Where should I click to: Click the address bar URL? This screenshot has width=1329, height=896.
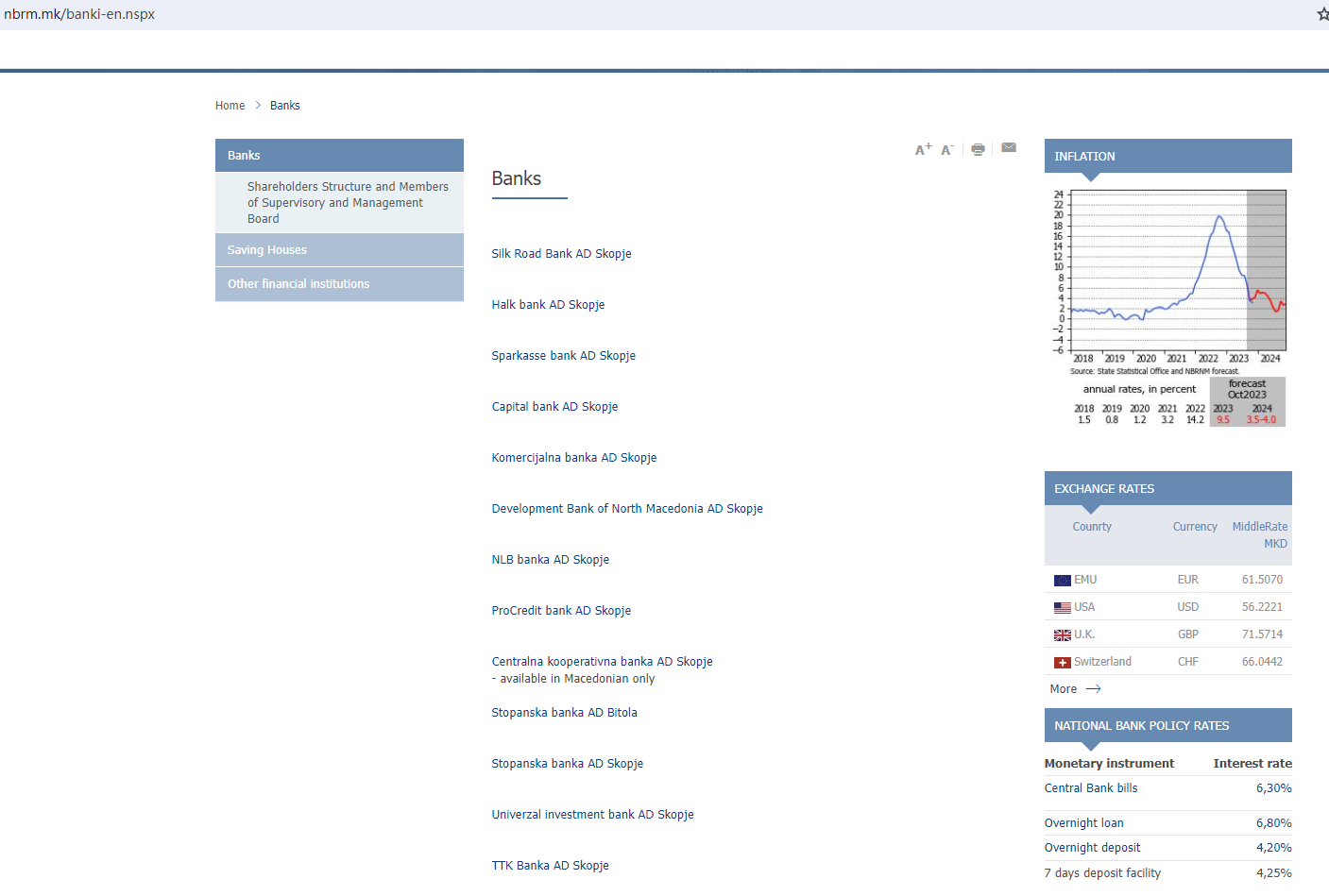[79, 14]
